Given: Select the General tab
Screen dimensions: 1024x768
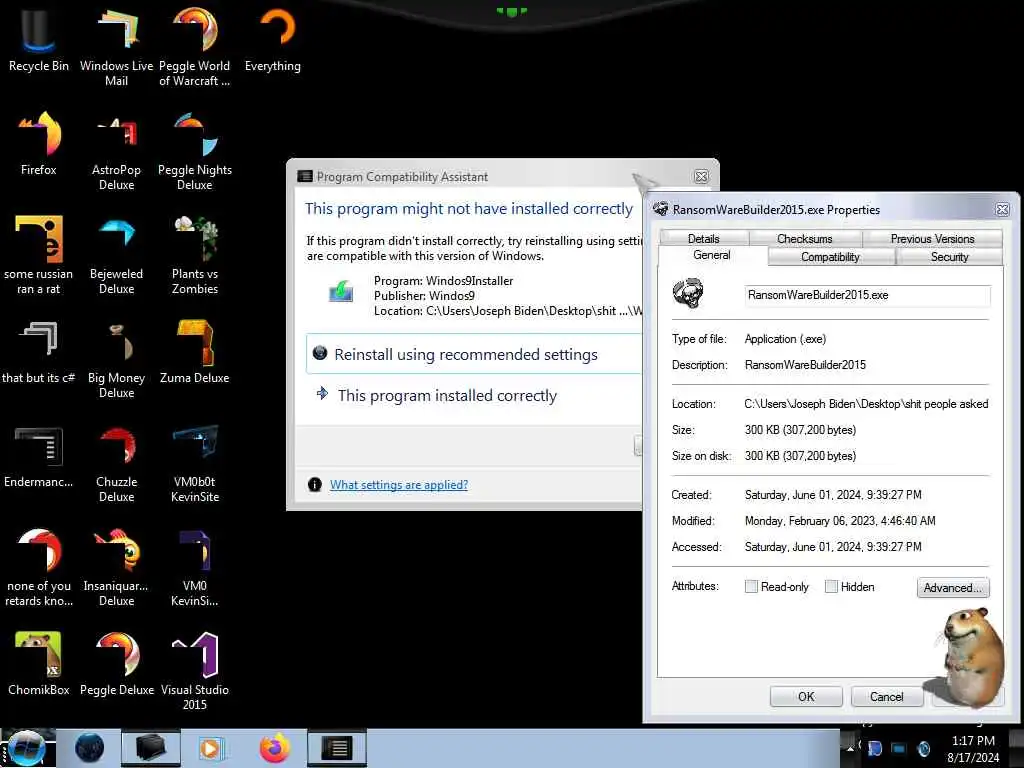Looking at the screenshot, I should point(712,255).
